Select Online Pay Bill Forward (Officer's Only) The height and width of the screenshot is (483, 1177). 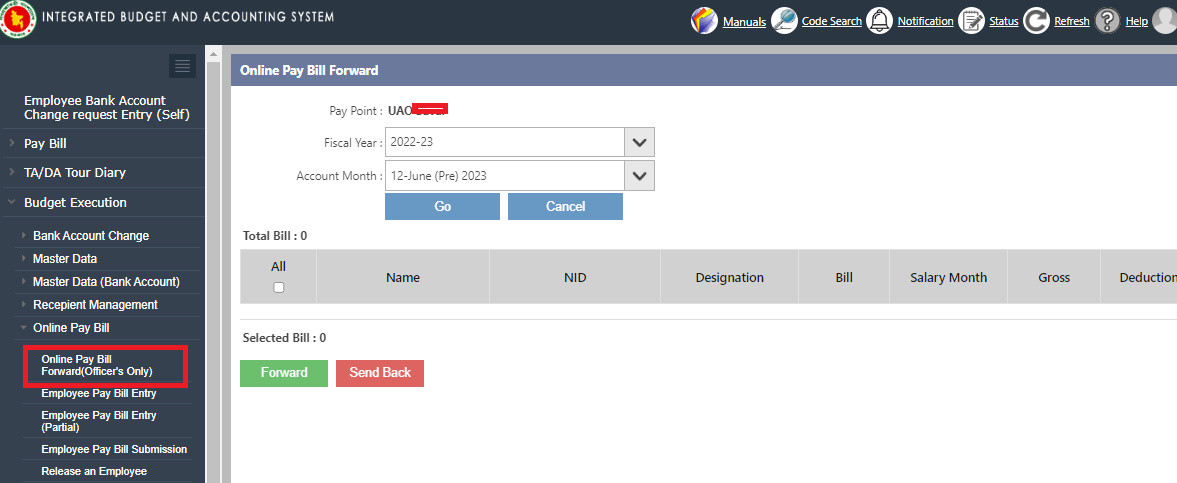(96, 365)
